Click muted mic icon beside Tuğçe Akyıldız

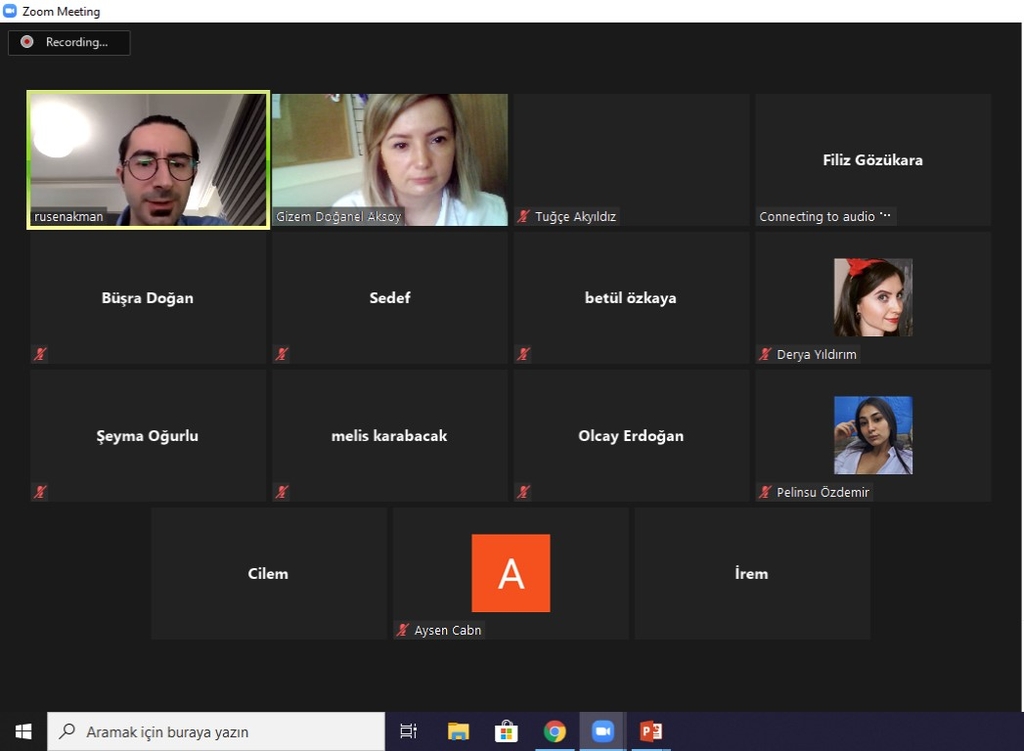(x=523, y=216)
